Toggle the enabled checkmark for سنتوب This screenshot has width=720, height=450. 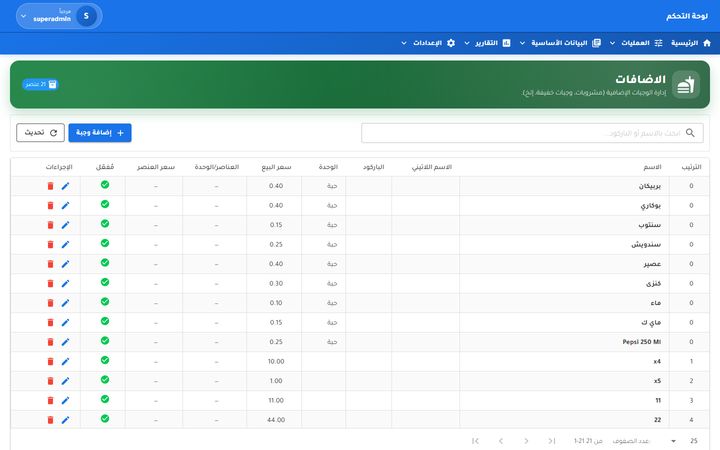105,224
